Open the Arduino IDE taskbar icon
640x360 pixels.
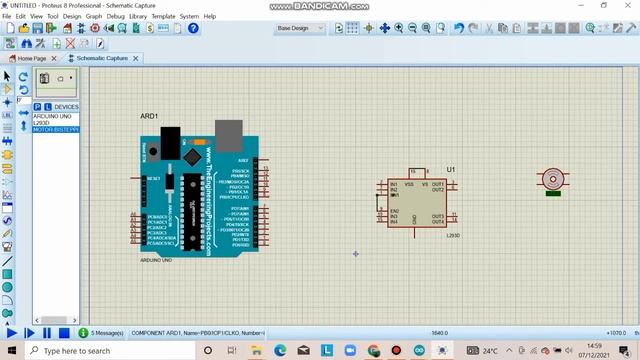[419, 350]
